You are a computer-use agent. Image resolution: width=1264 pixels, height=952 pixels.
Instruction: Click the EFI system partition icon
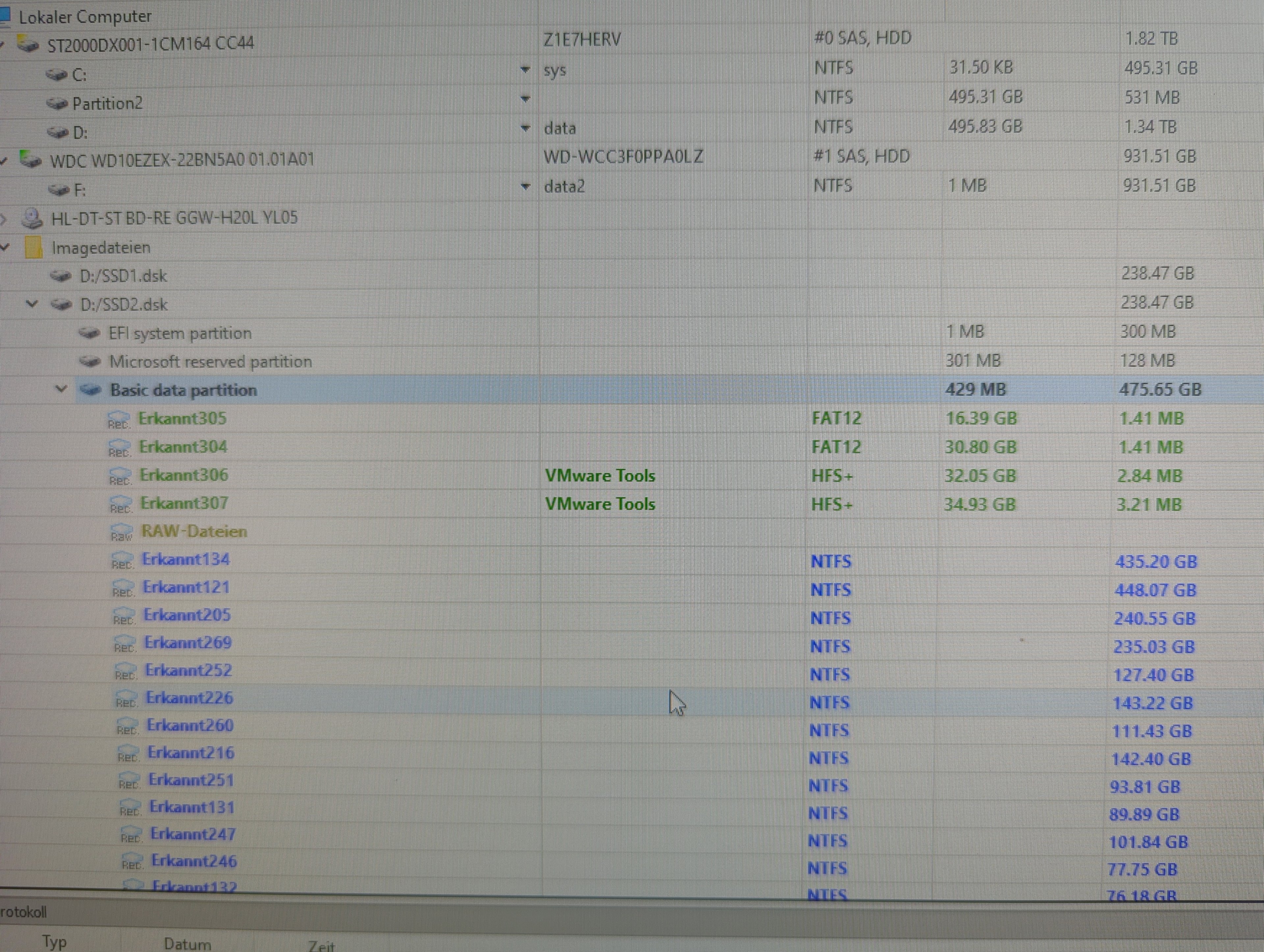tap(90, 332)
